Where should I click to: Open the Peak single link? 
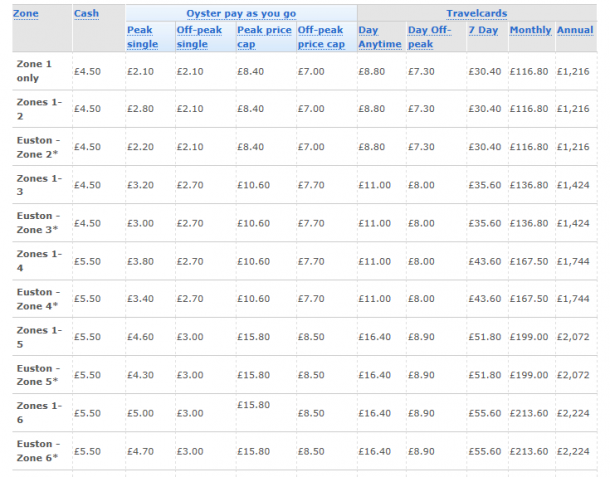click(142, 37)
